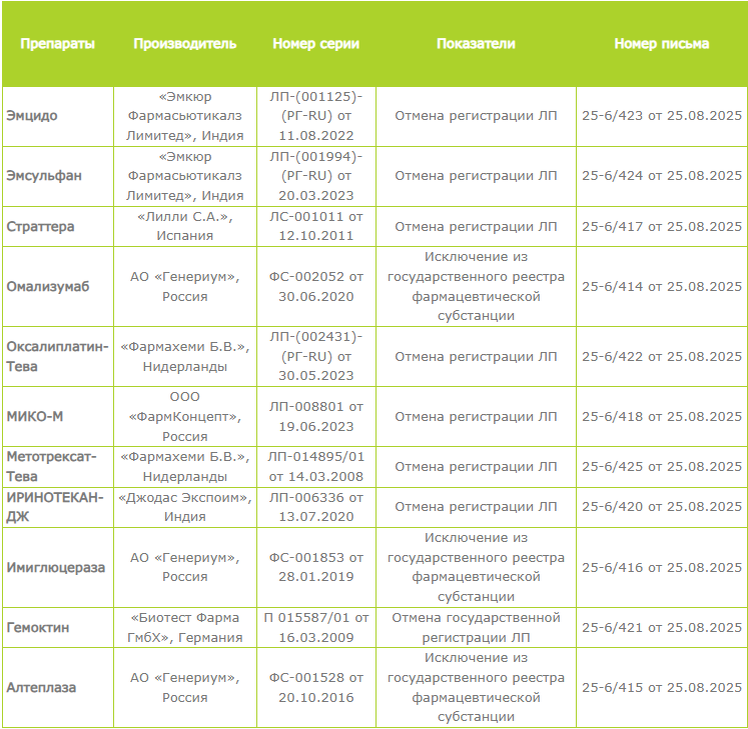Select the drug name 'Алтеплаза'
This screenshot has height=729, width=748.
point(41,688)
